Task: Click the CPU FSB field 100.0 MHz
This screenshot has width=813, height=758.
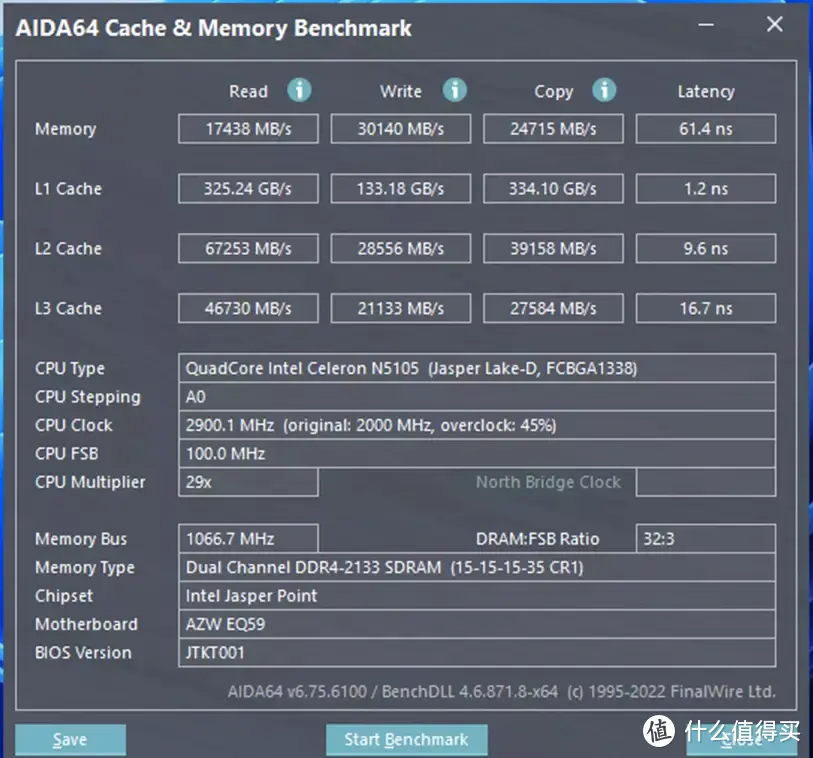Action: (x=477, y=454)
